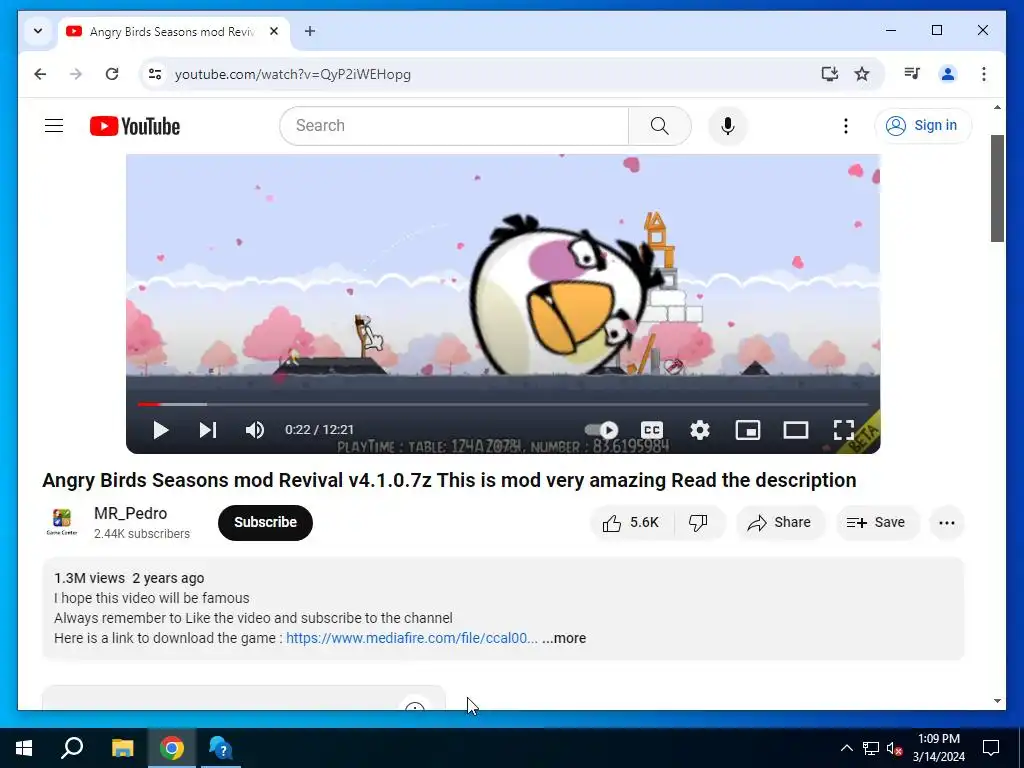Open the MR_Pedro channel name link
Image resolution: width=1024 pixels, height=768 pixels.
point(131,513)
